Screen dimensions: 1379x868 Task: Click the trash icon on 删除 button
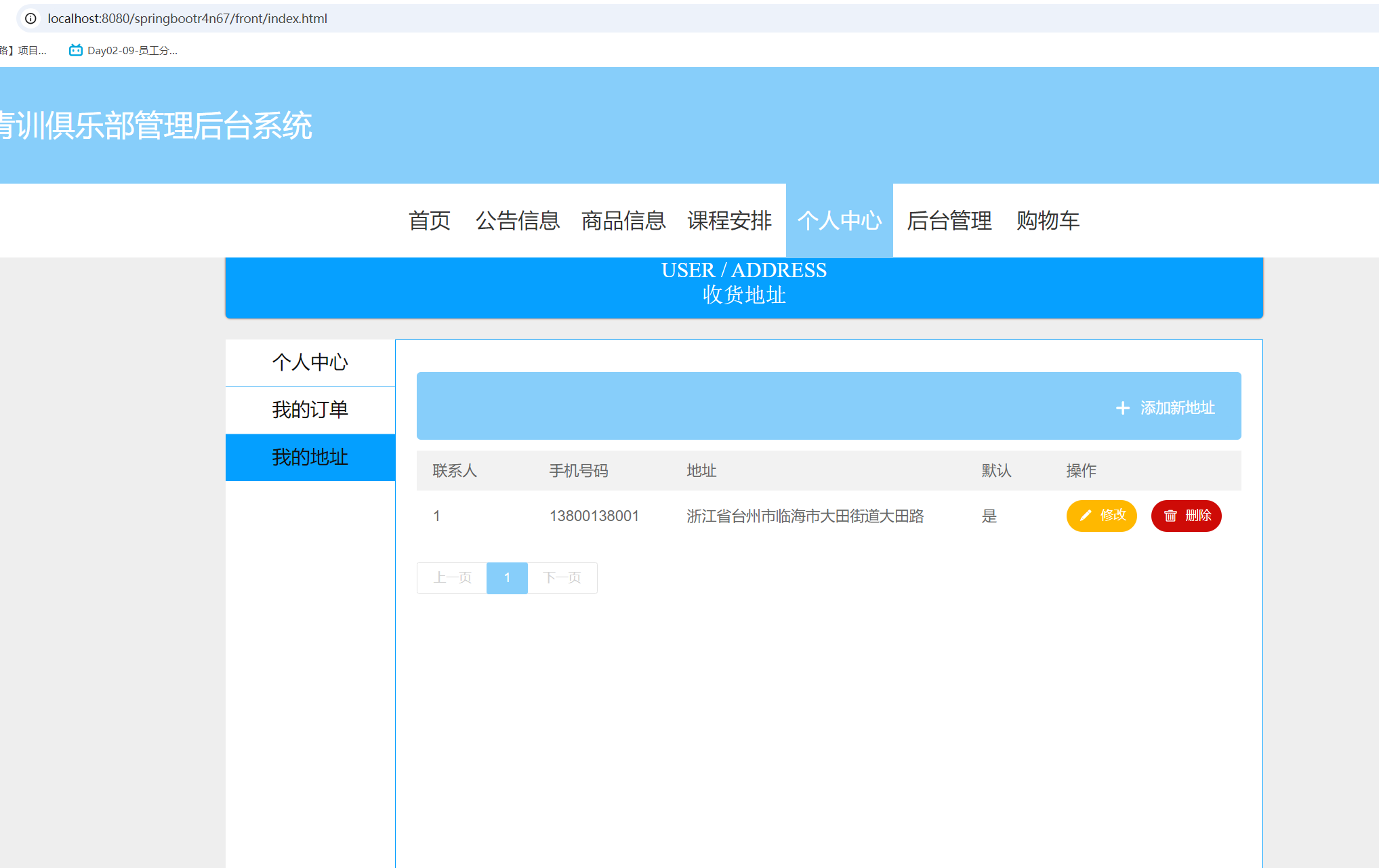tap(1170, 516)
